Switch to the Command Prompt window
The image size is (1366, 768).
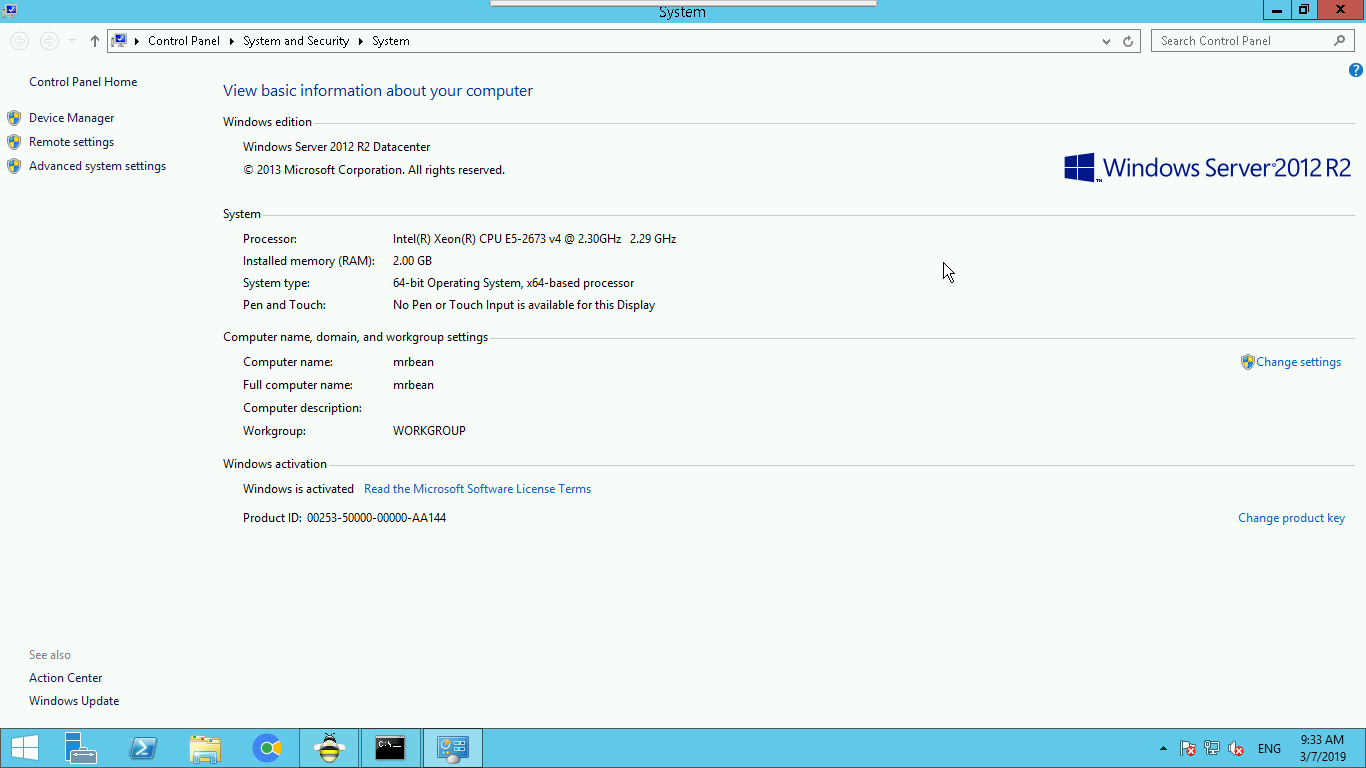pos(390,748)
